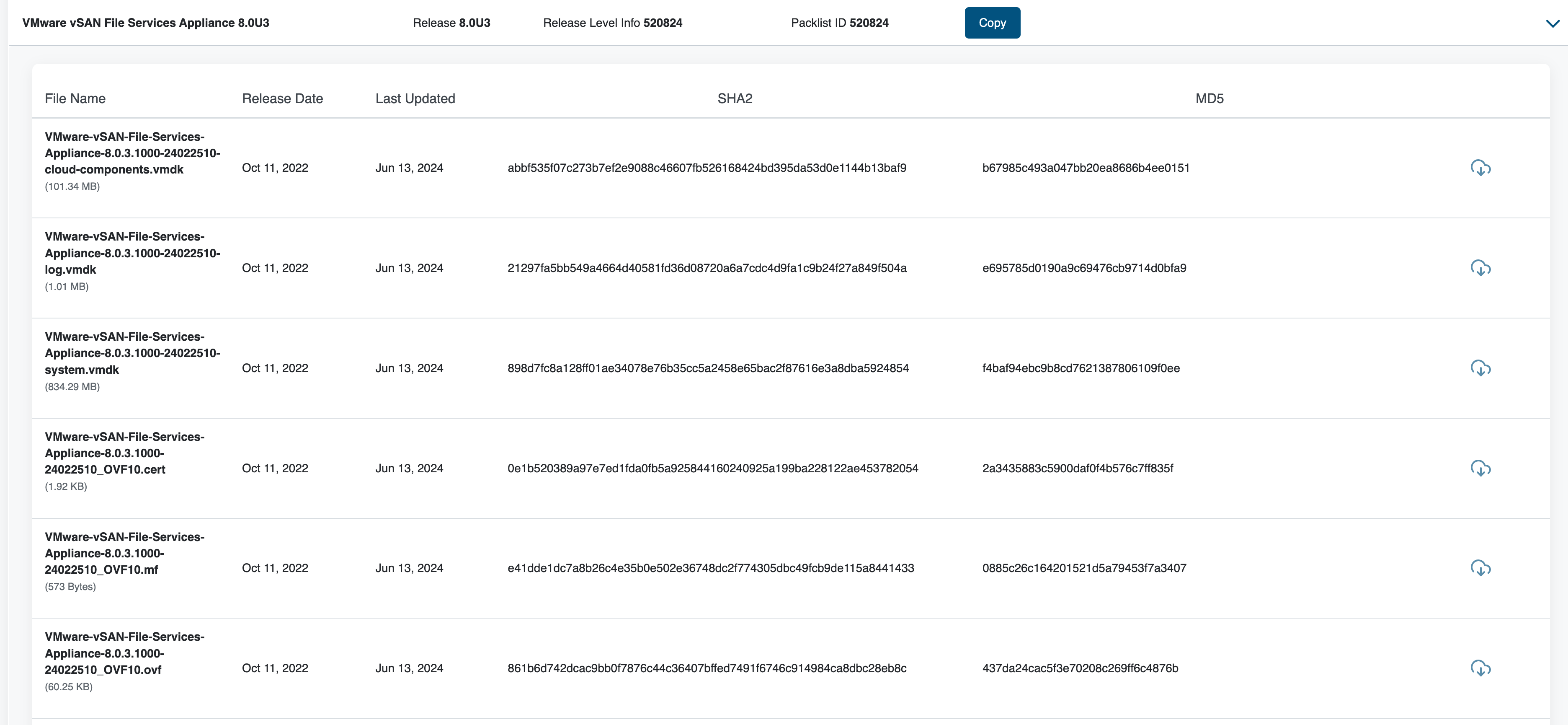Select the 60.25 KB file size
1568x725 pixels.
[68, 686]
